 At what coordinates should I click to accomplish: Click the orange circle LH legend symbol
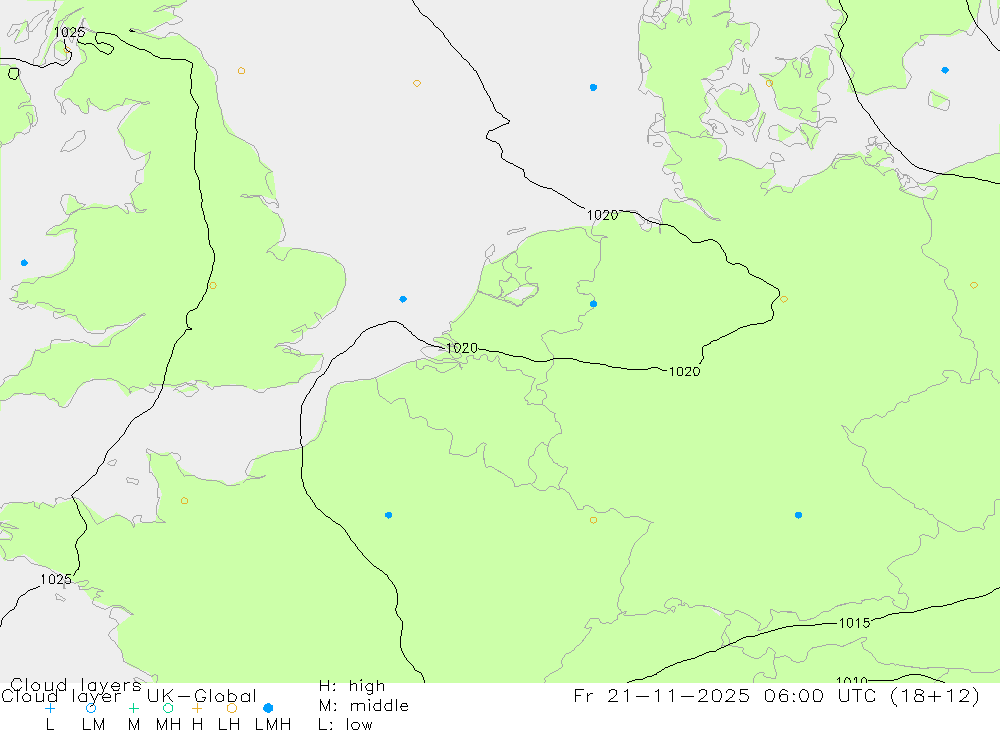(232, 708)
